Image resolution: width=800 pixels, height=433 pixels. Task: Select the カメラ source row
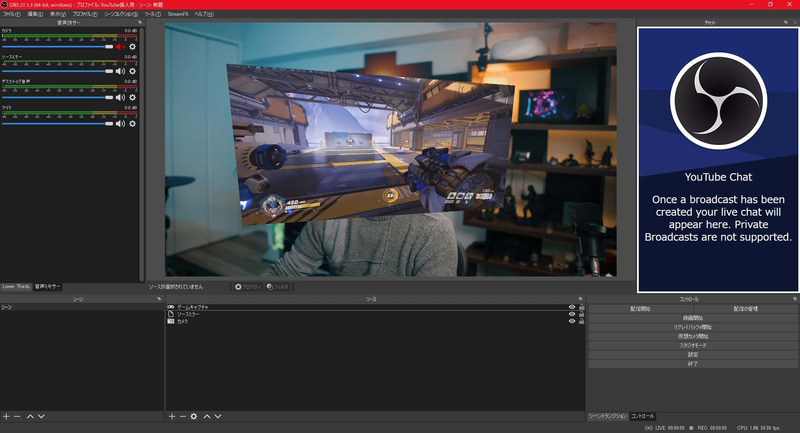click(x=375, y=321)
